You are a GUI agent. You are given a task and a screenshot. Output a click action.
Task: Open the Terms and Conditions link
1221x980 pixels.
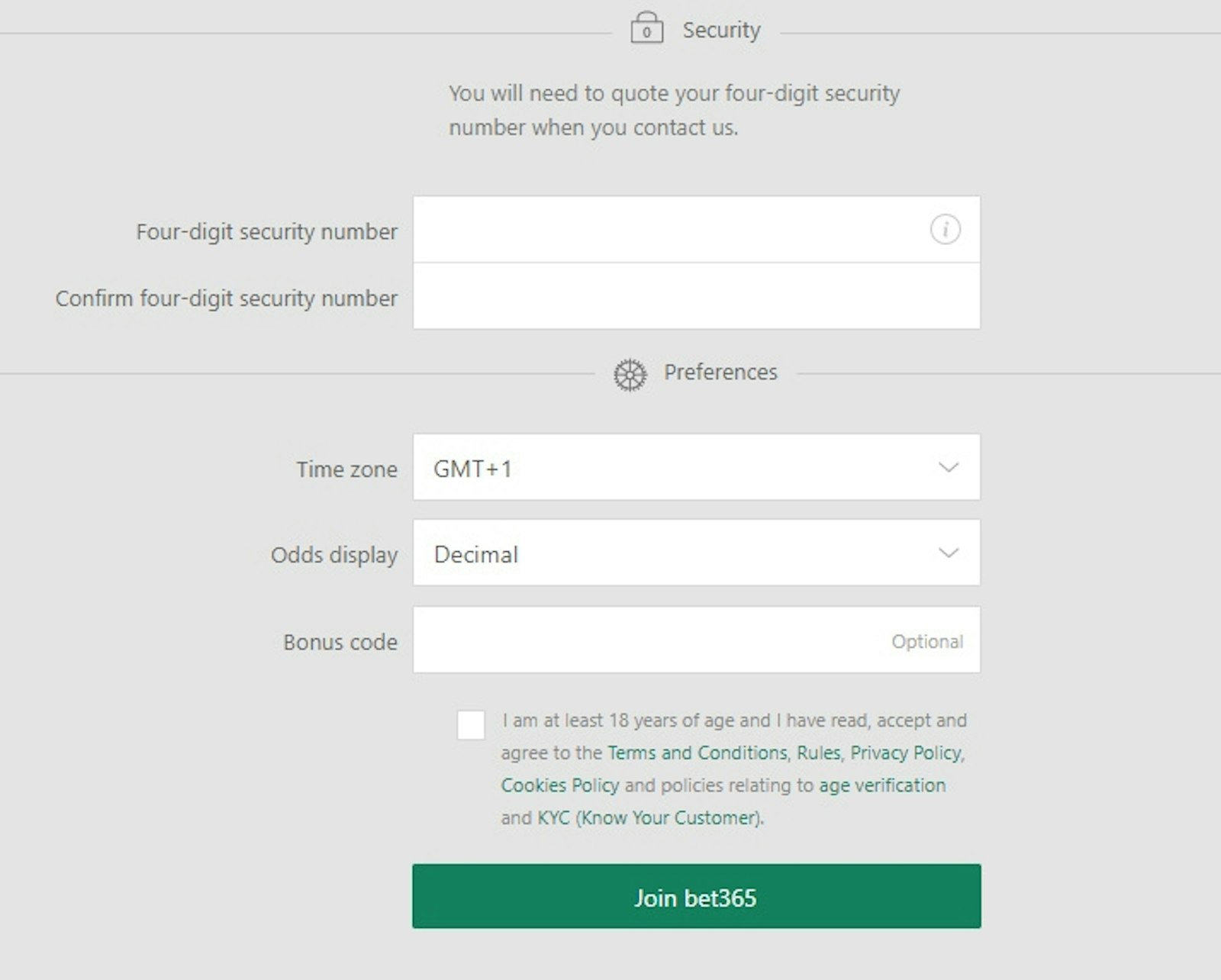pos(697,753)
